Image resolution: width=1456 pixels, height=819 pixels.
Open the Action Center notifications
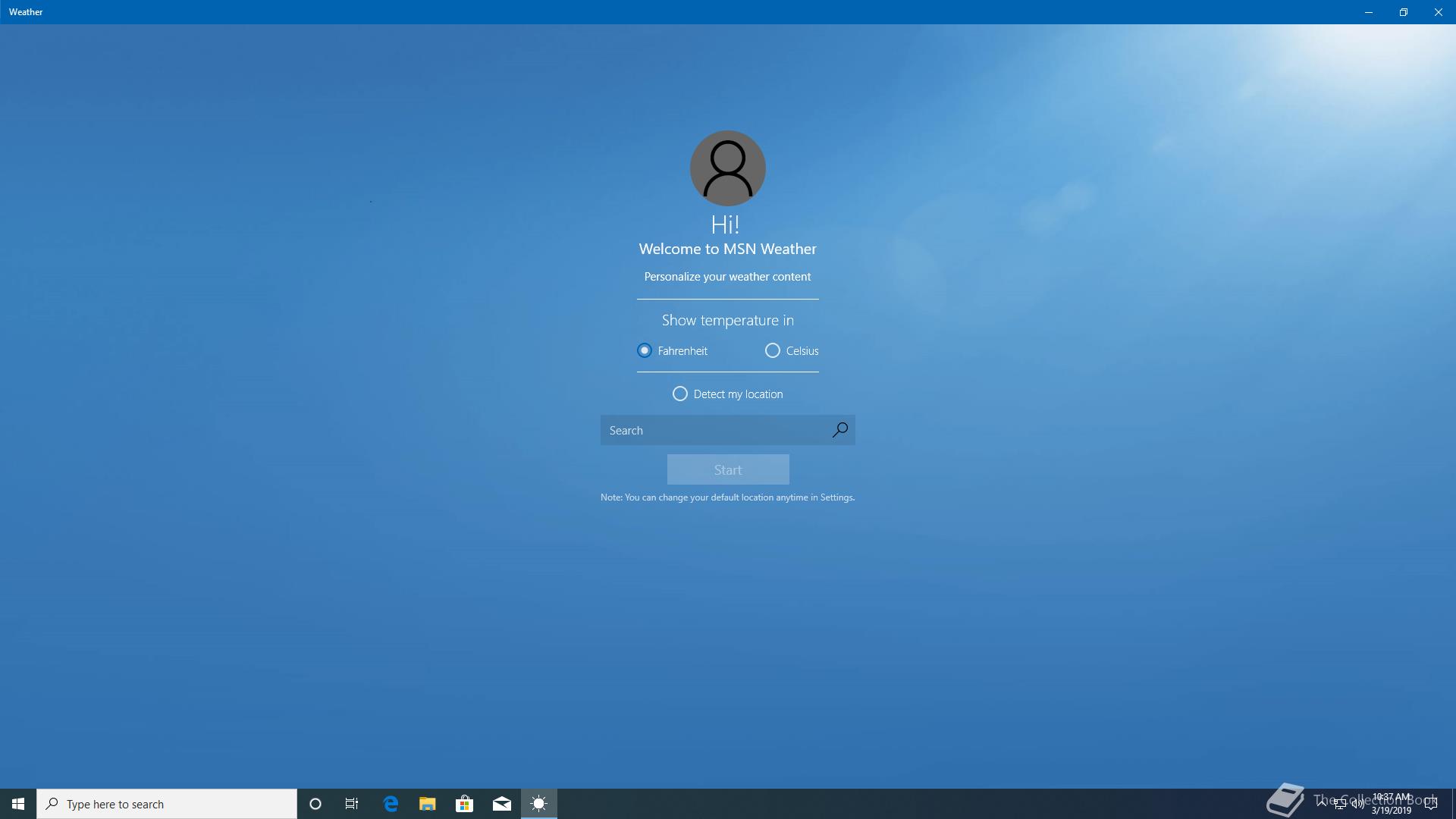pyautogui.click(x=1431, y=804)
